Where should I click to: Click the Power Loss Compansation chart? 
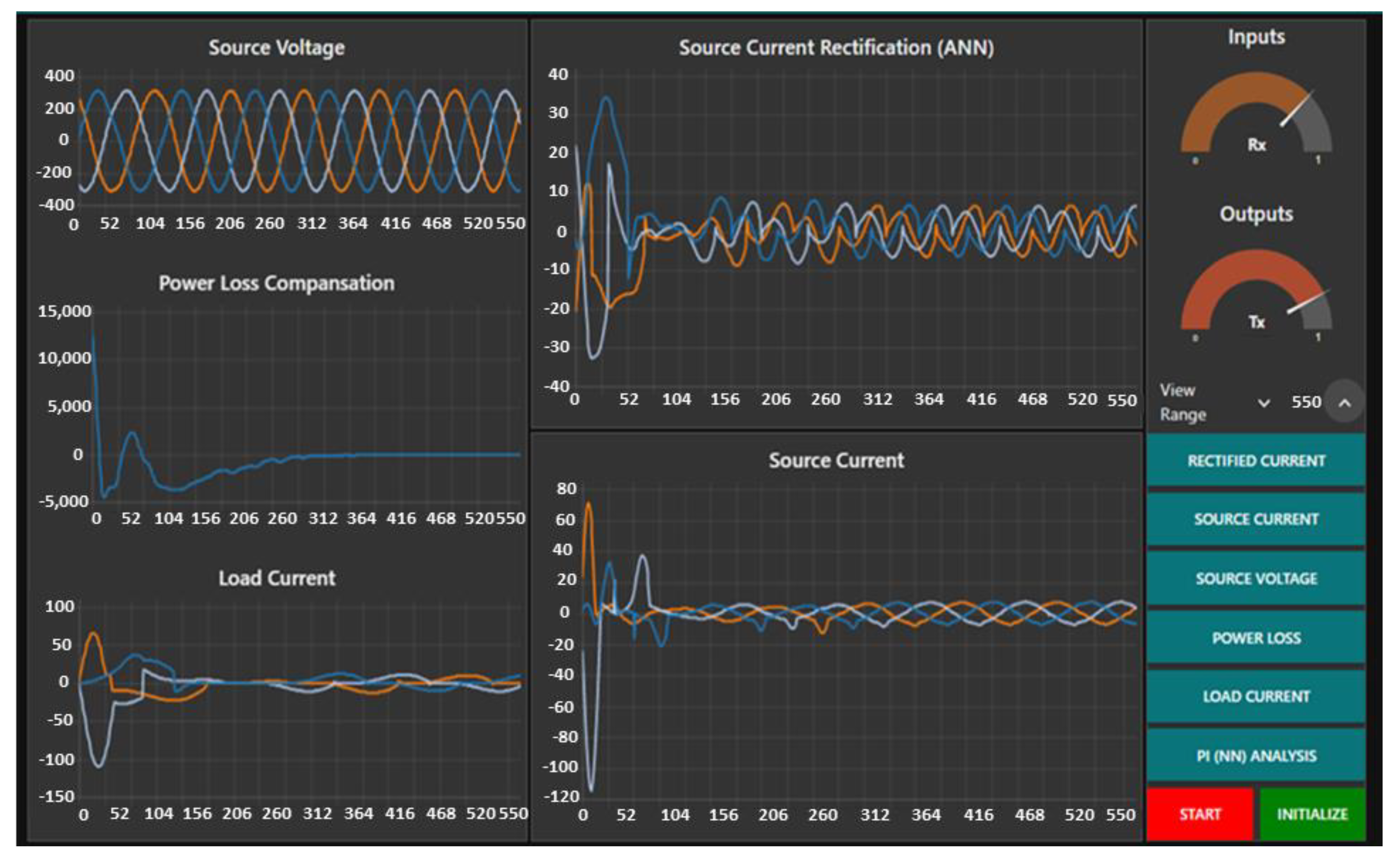[x=307, y=406]
